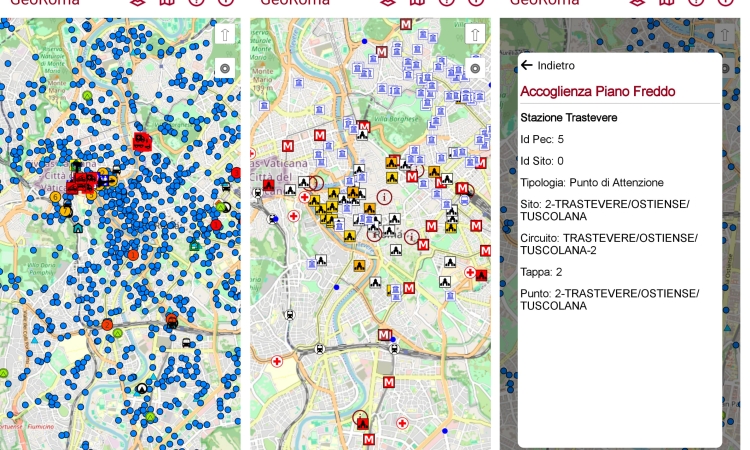The height and width of the screenshot is (450, 750).
Task: Select the red cross marker right of the circled red monument
Action: [402, 423]
